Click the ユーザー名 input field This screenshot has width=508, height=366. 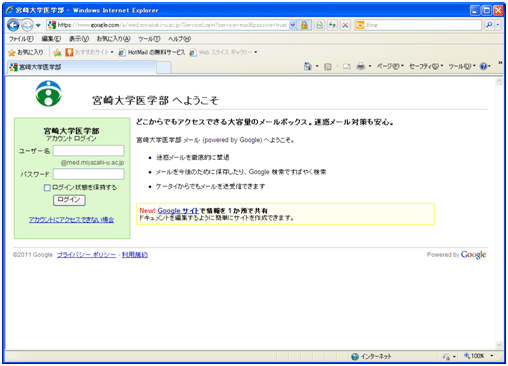pyautogui.click(x=89, y=151)
